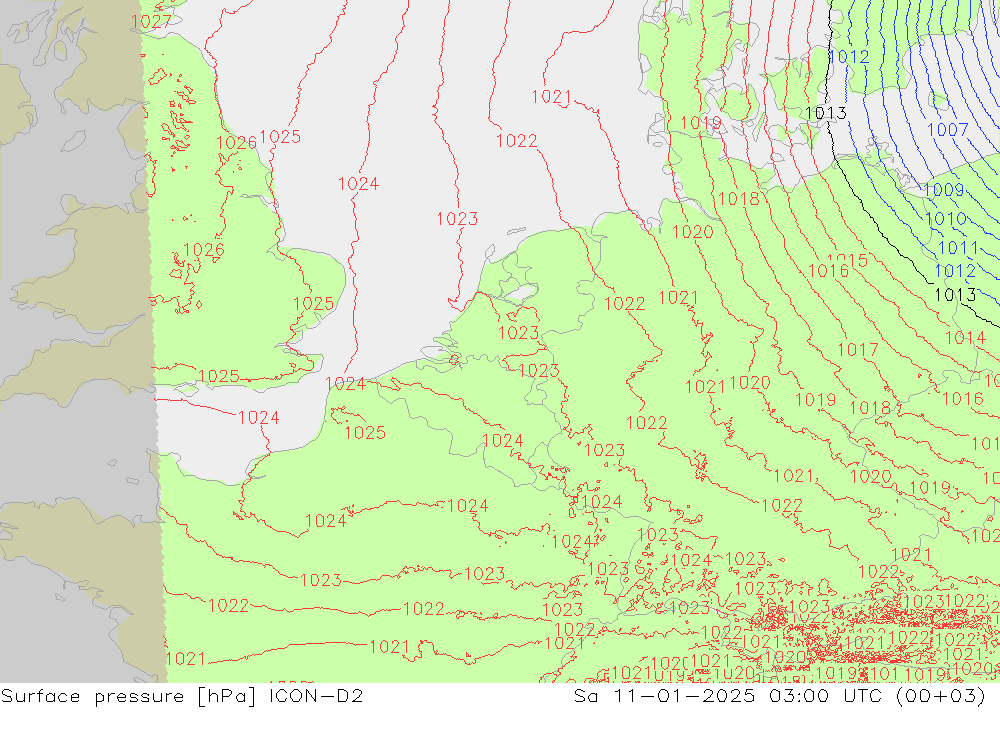This screenshot has width=1000, height=733.
Task: Click the 1027 isobar label
Action: click(151, 22)
